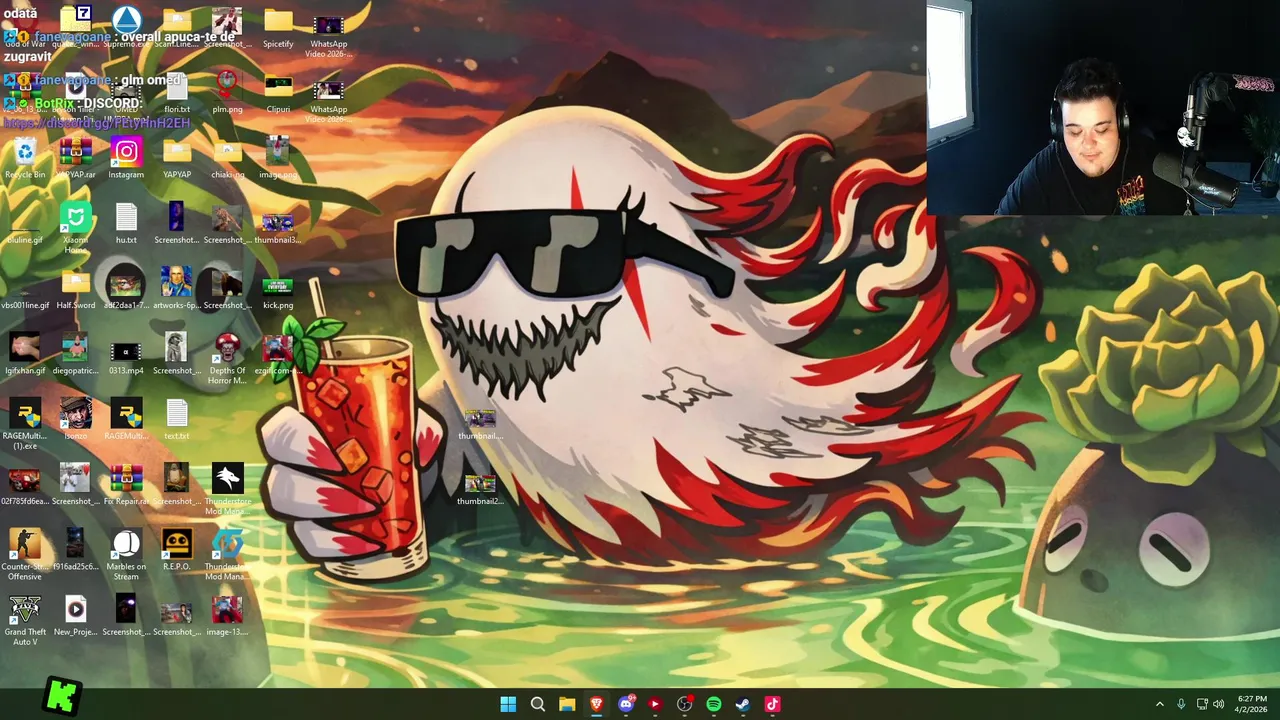1280x720 pixels.
Task: Select the thumbnail2 image file
Action: pyautogui.click(x=480, y=489)
